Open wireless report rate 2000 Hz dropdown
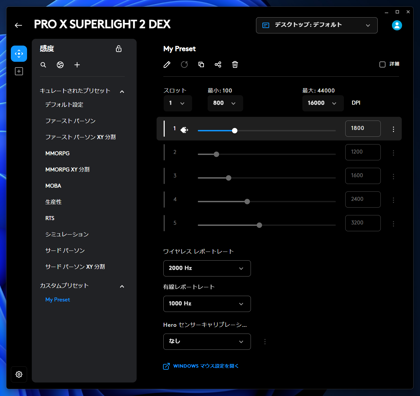This screenshot has height=396, width=420. coord(207,268)
